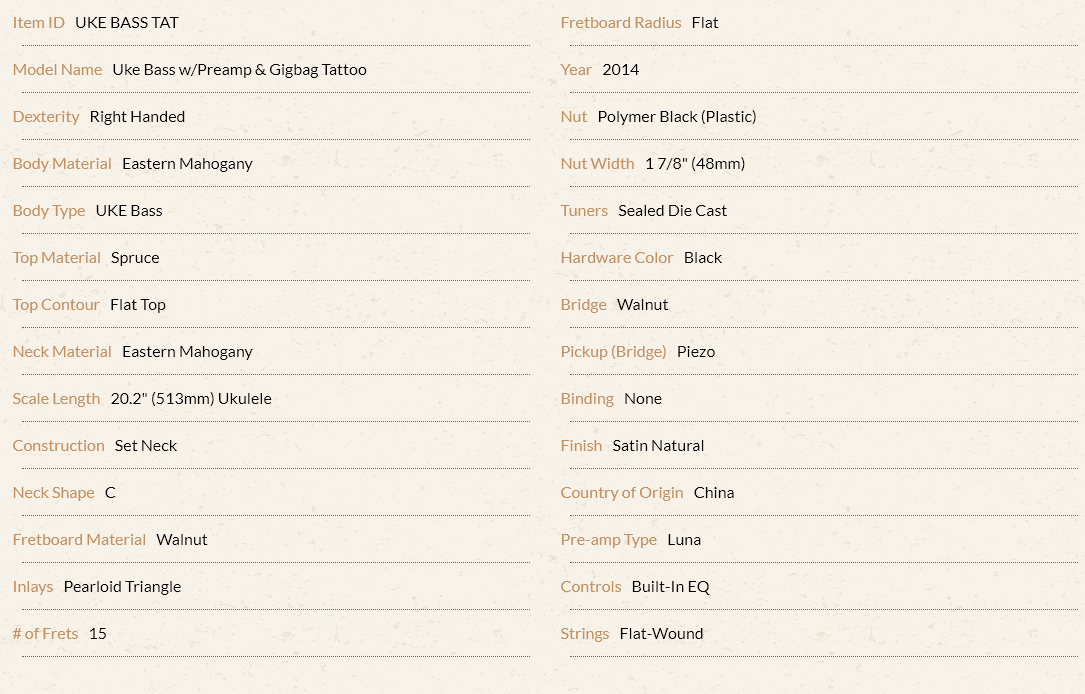Click the Nut Width label

pos(597,164)
